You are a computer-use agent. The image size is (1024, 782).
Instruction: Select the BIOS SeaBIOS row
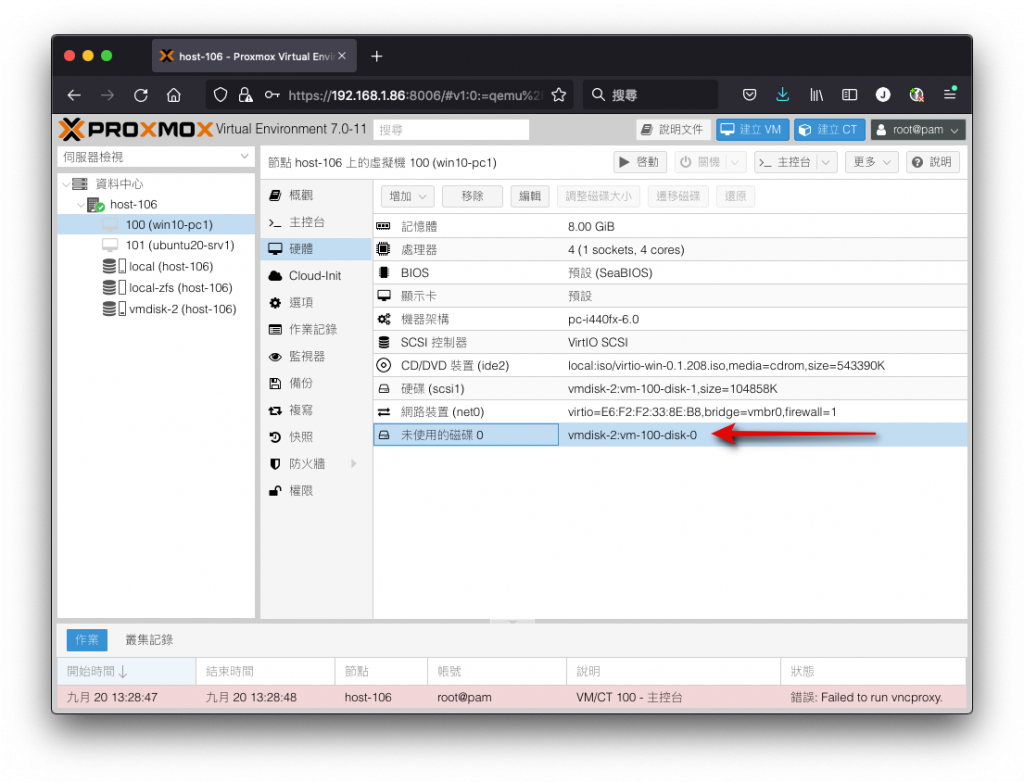(x=670, y=272)
